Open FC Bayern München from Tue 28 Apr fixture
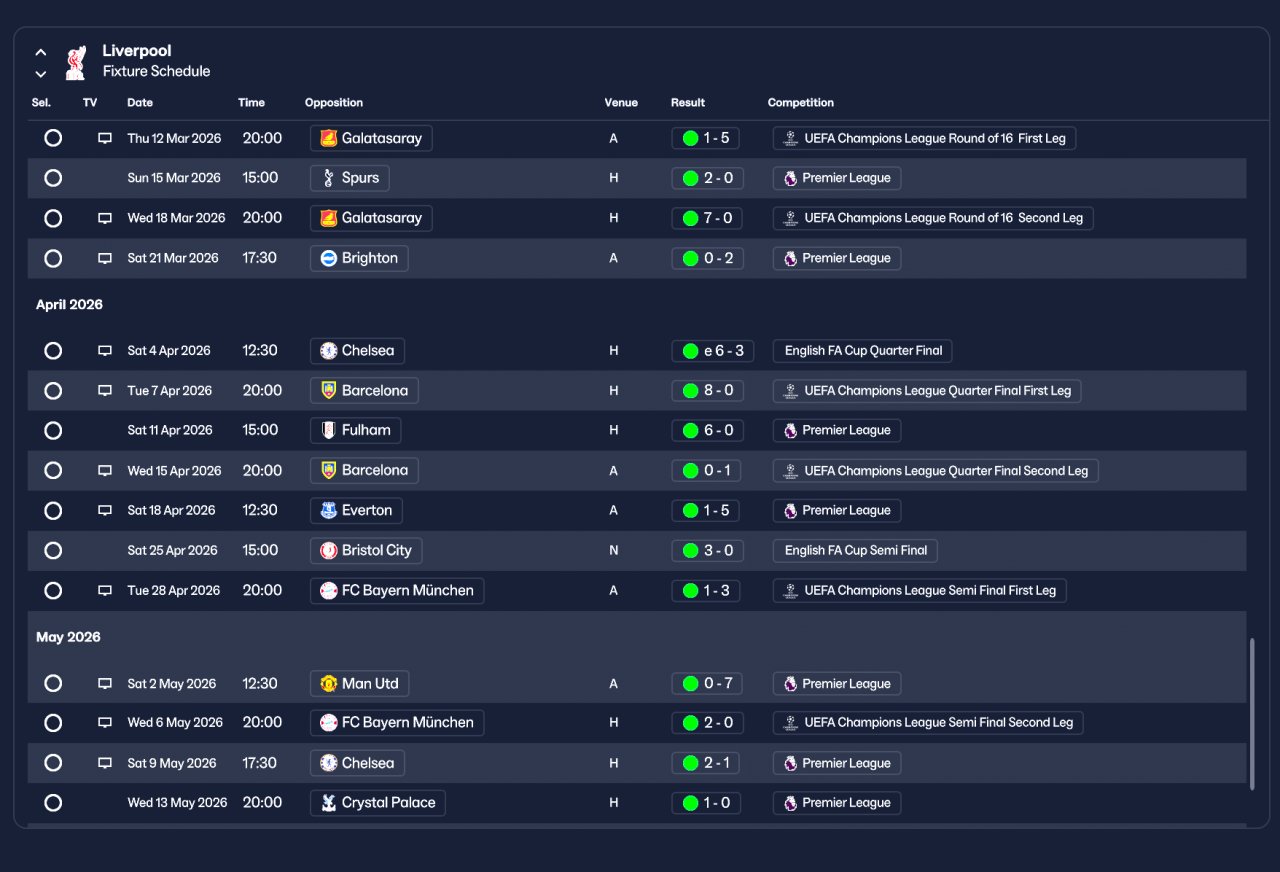This screenshot has height=872, width=1280. pyautogui.click(x=397, y=591)
